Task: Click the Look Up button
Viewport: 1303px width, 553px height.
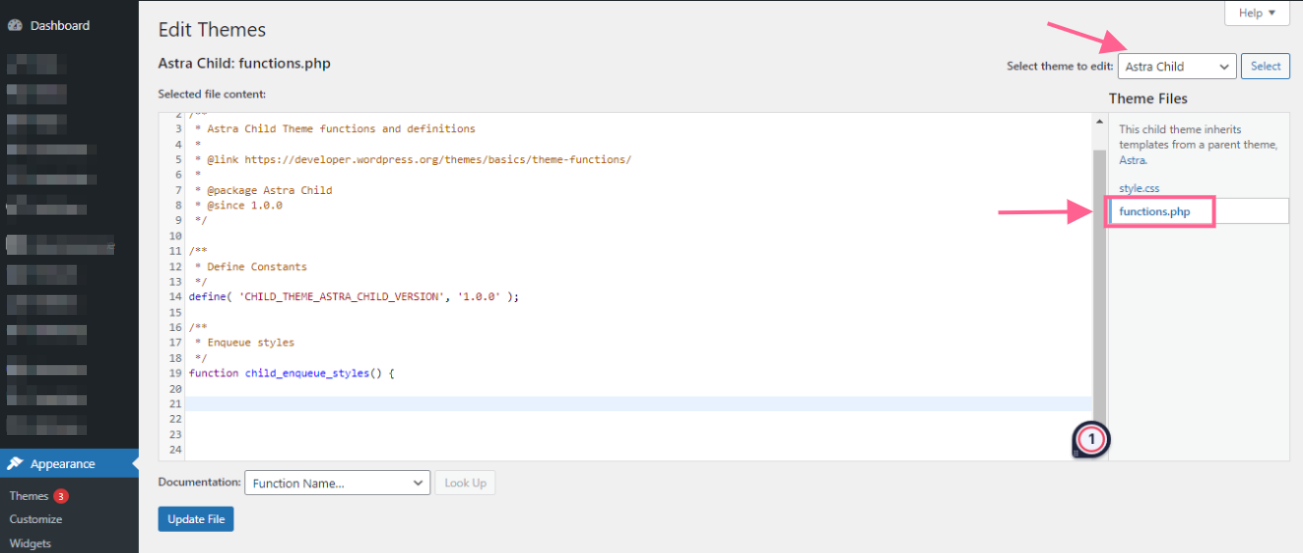Action: coord(465,483)
